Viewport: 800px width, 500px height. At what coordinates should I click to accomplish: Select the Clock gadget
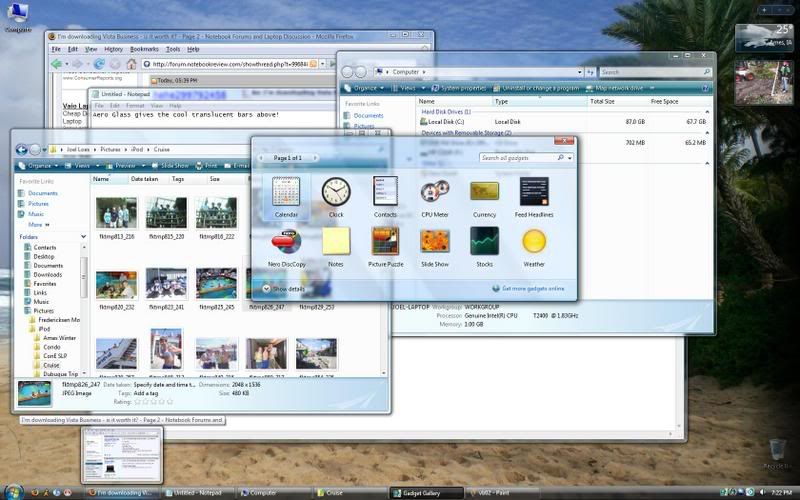336,197
